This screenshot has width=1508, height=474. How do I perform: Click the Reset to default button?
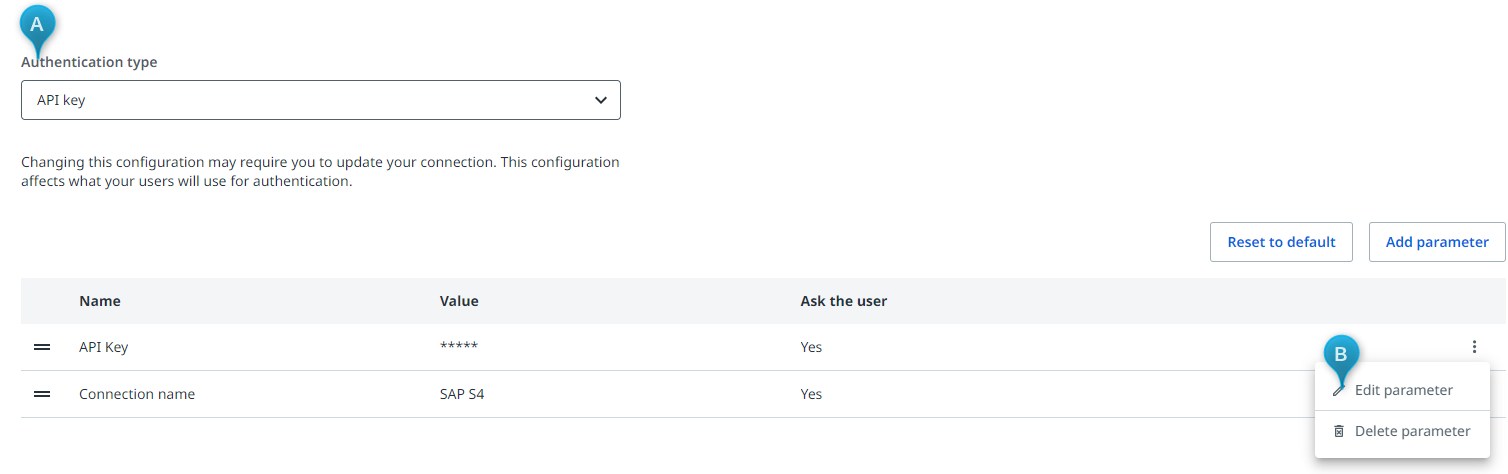click(x=1281, y=242)
